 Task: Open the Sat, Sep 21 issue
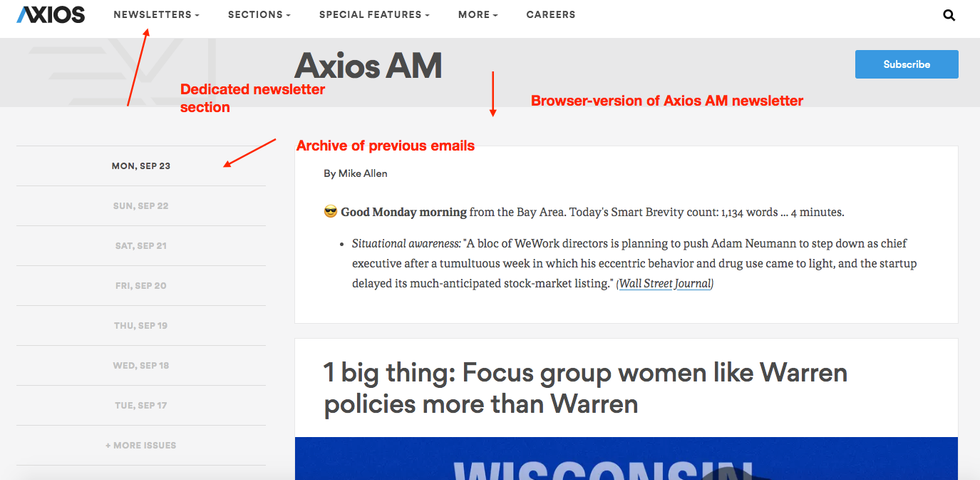[141, 246]
